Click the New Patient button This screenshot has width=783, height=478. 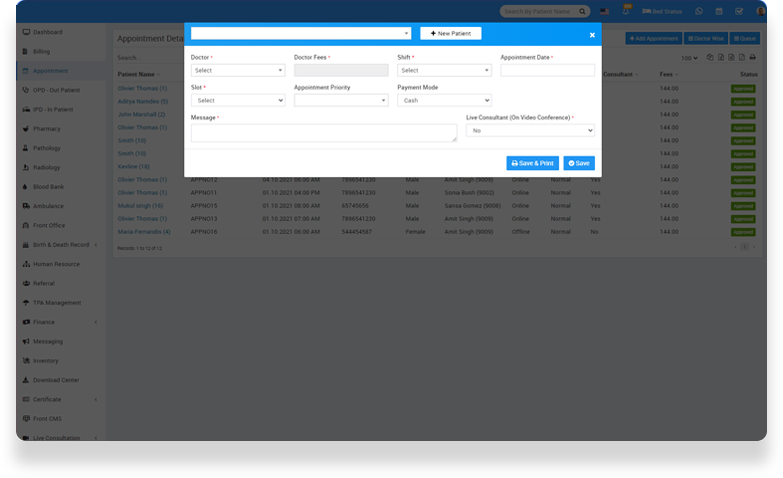450,33
